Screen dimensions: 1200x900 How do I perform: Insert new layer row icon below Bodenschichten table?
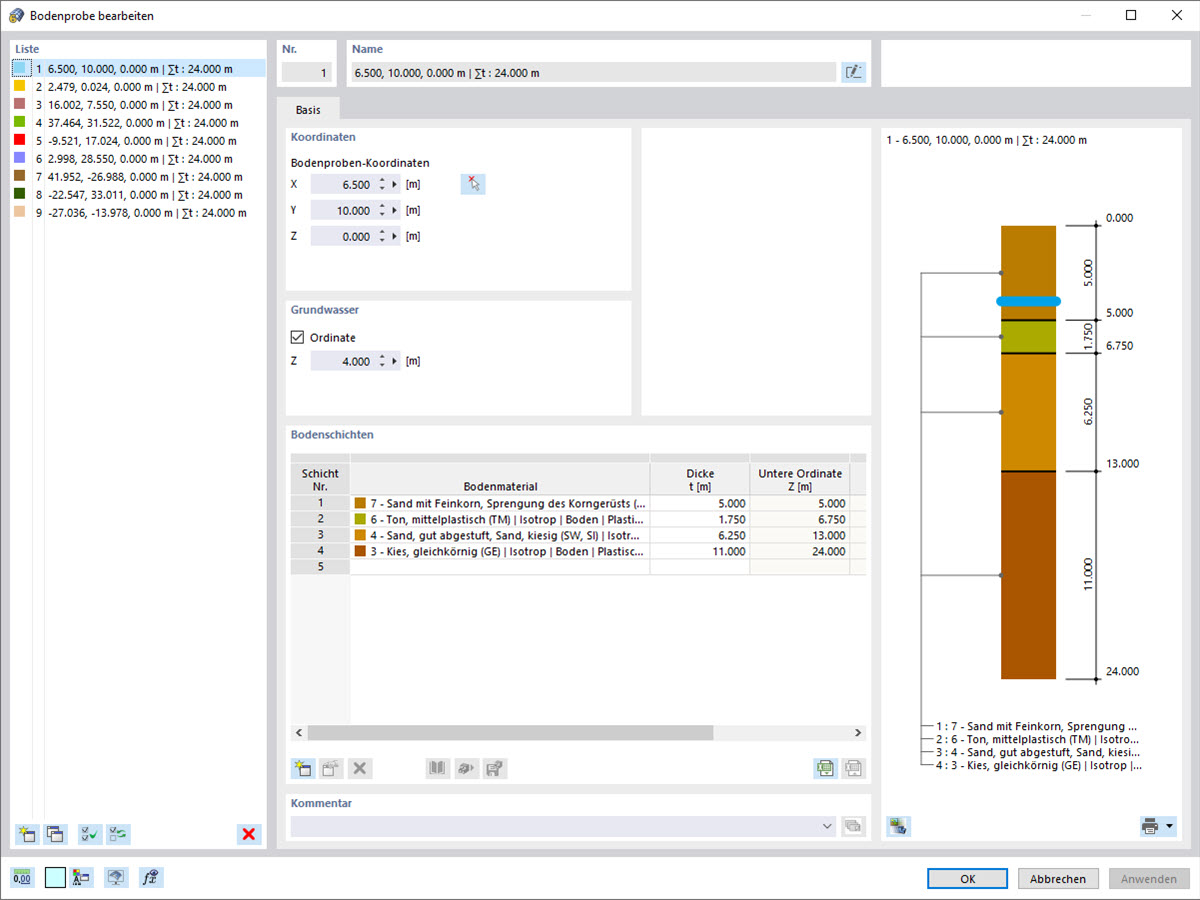click(302, 769)
